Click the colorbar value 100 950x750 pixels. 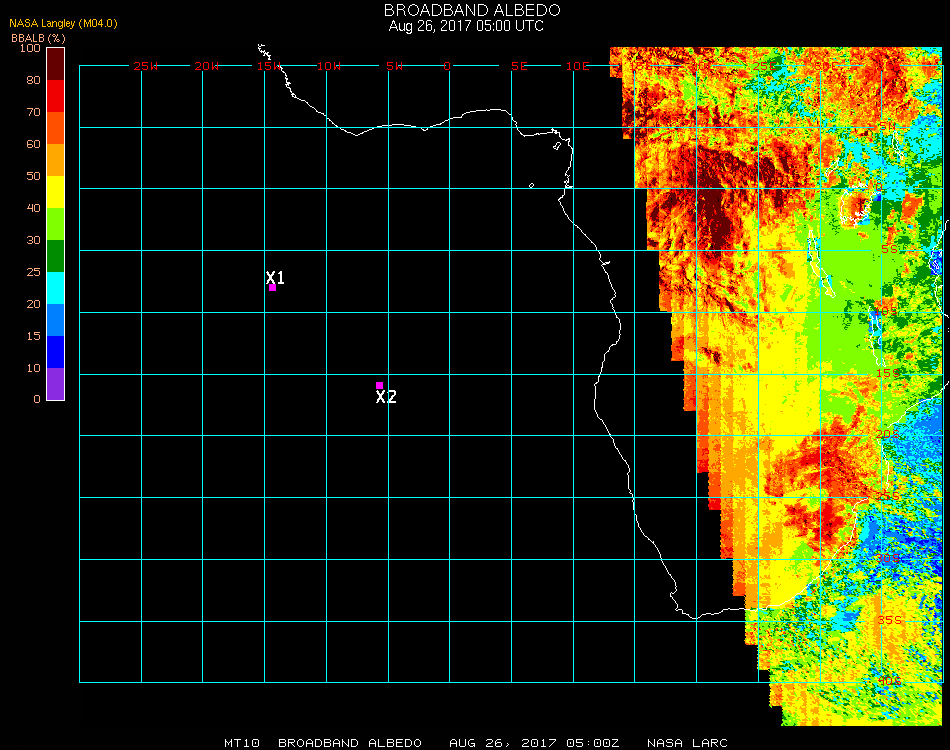pyautogui.click(x=30, y=48)
